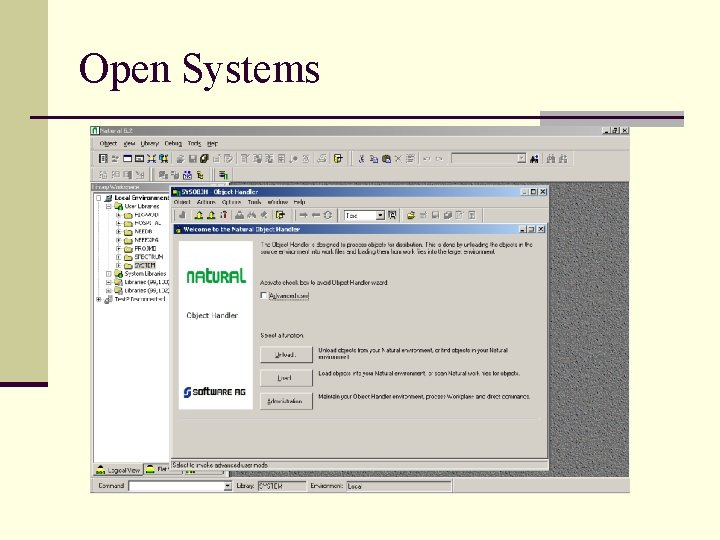
Task: Open the Options menu in Object Handler
Action: click(x=231, y=202)
